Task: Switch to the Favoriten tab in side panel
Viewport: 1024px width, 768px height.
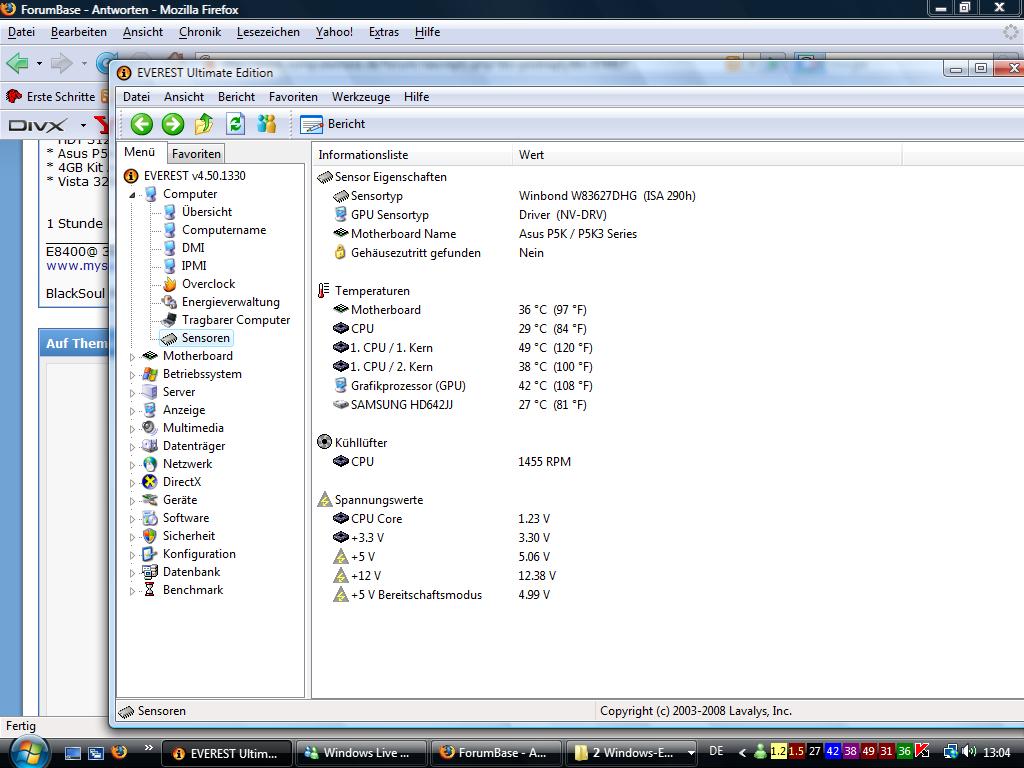Action: click(196, 153)
